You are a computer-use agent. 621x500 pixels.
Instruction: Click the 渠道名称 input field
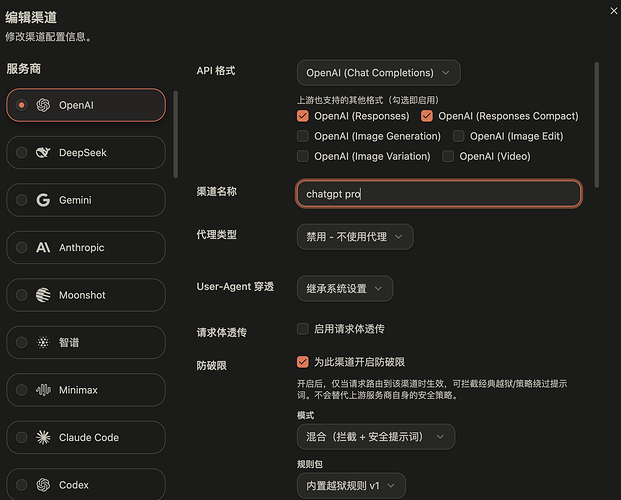(439, 194)
